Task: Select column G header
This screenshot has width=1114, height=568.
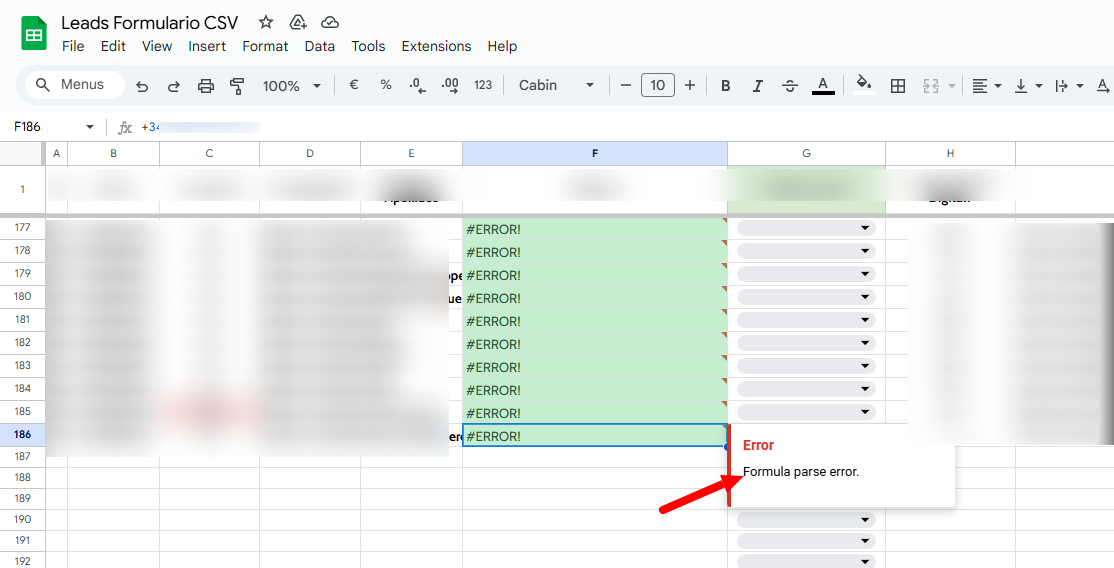Action: 806,154
